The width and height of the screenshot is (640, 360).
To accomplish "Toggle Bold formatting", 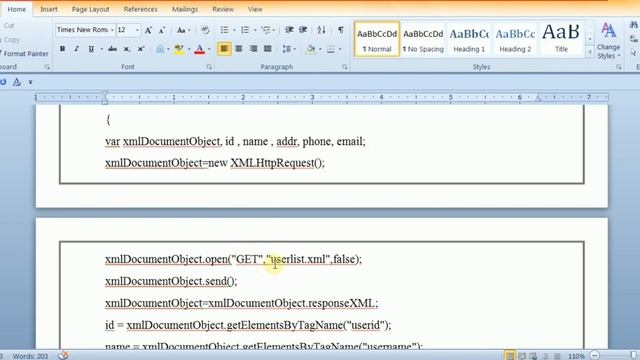I will tap(62, 49).
